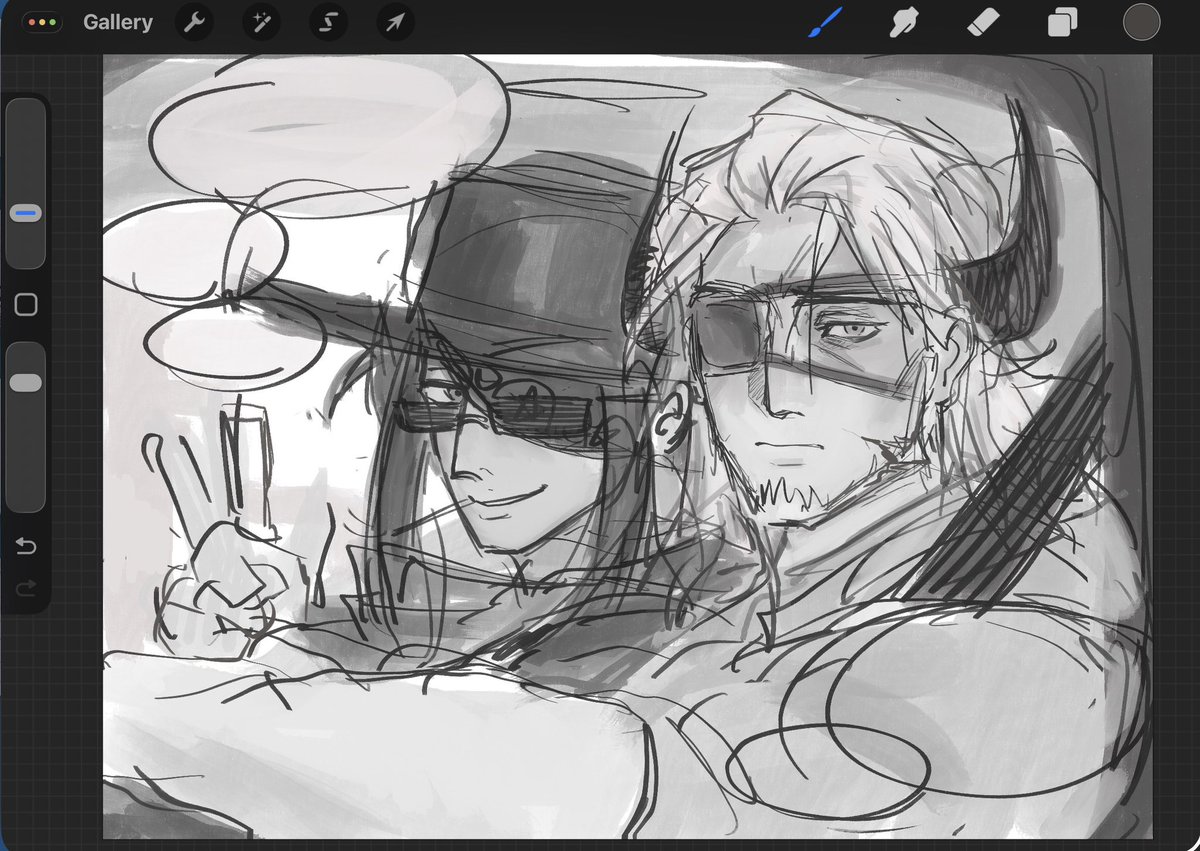This screenshot has width=1200, height=851.
Task: Select the Brush tool
Action: (825, 21)
